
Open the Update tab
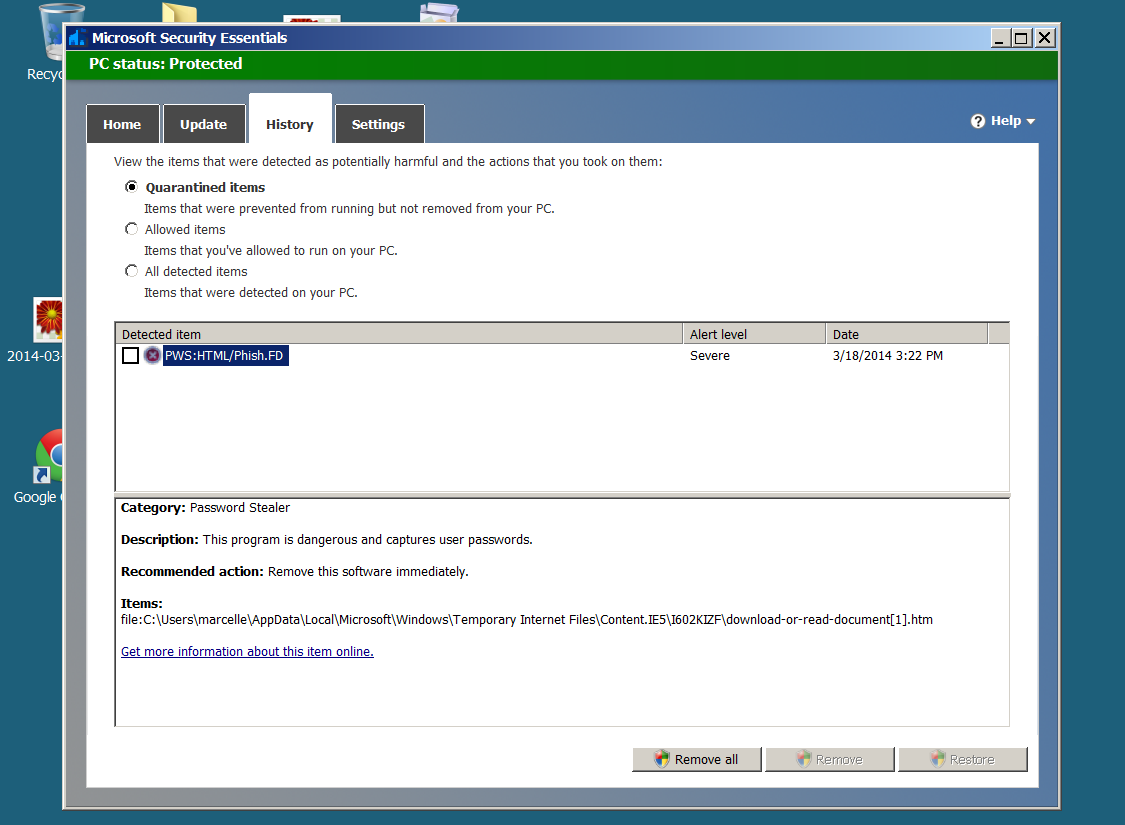204,124
